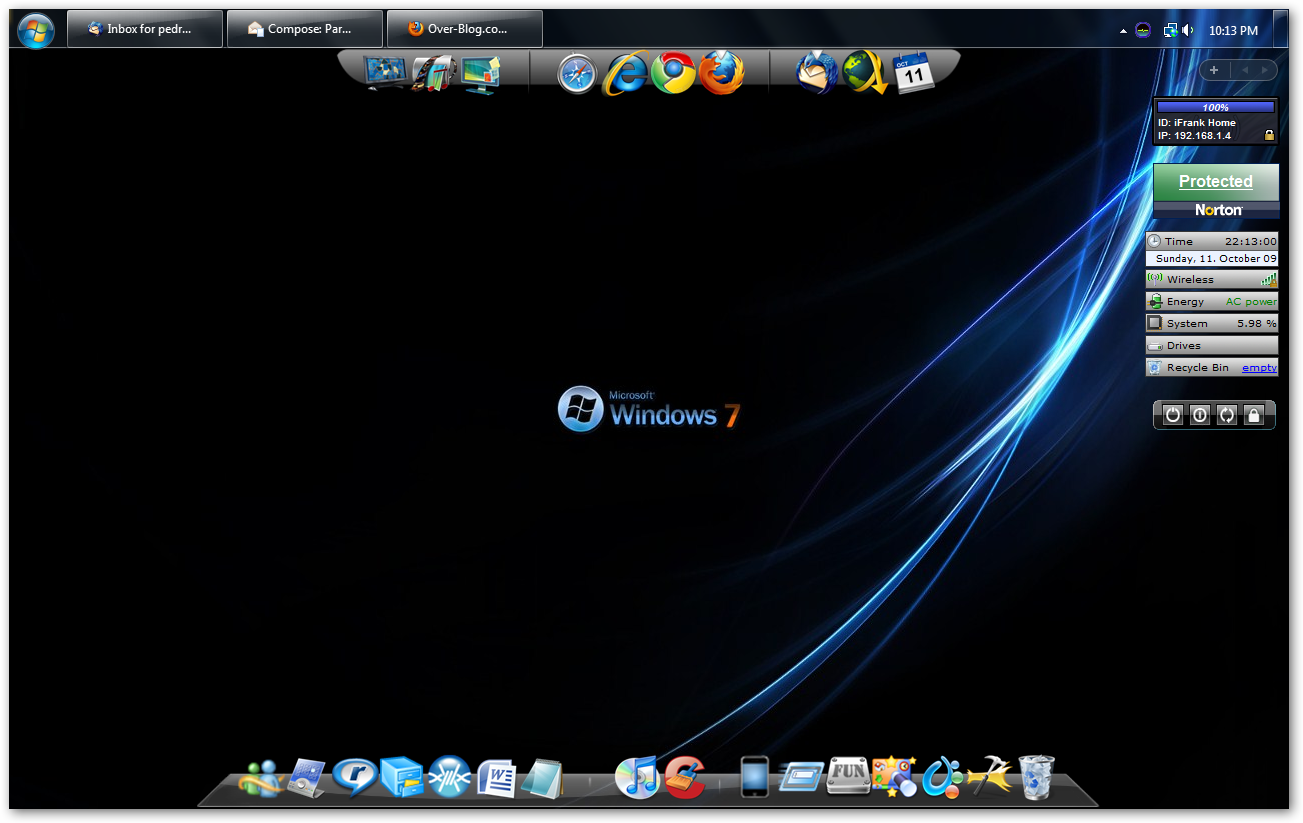Click the blue window frame icon in dock
1303x823 pixels.
[802, 777]
